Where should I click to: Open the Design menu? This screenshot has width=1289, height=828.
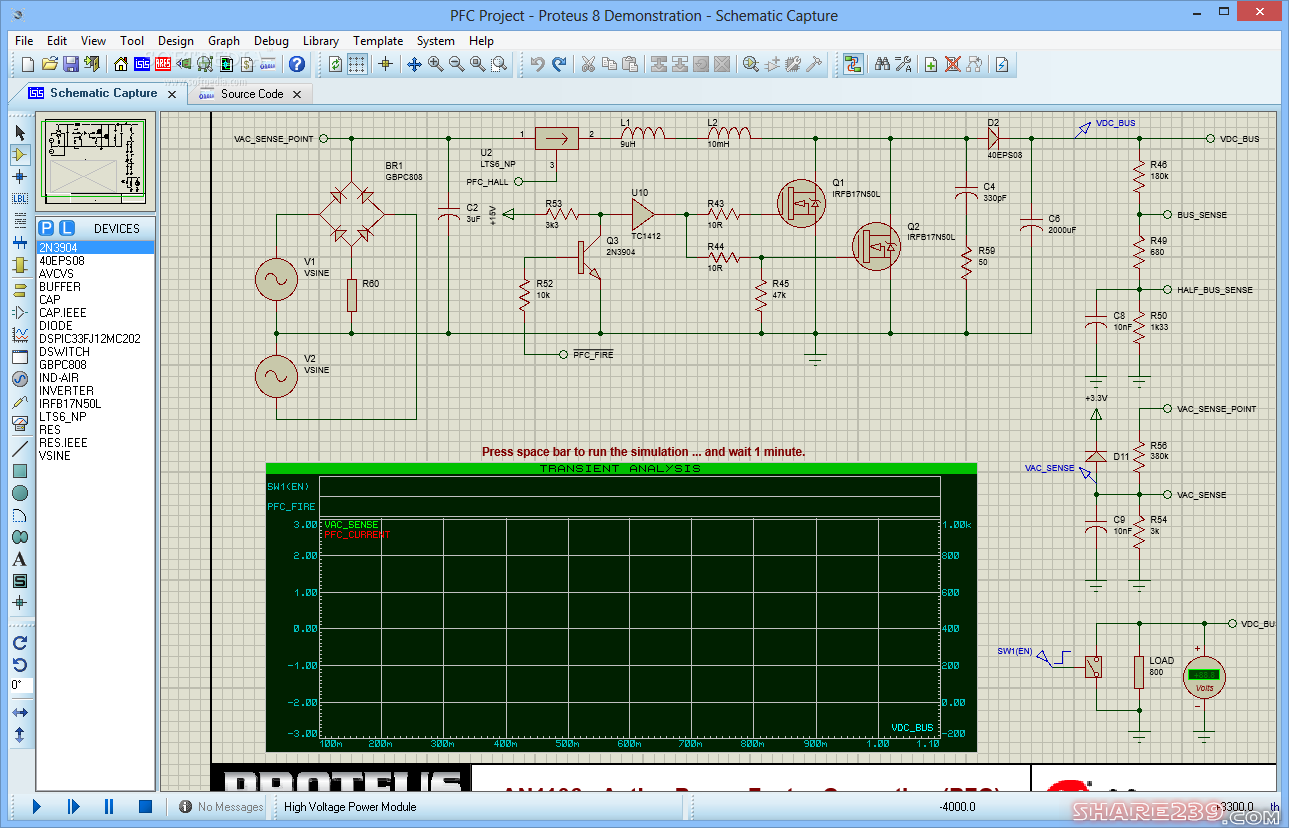click(x=176, y=41)
